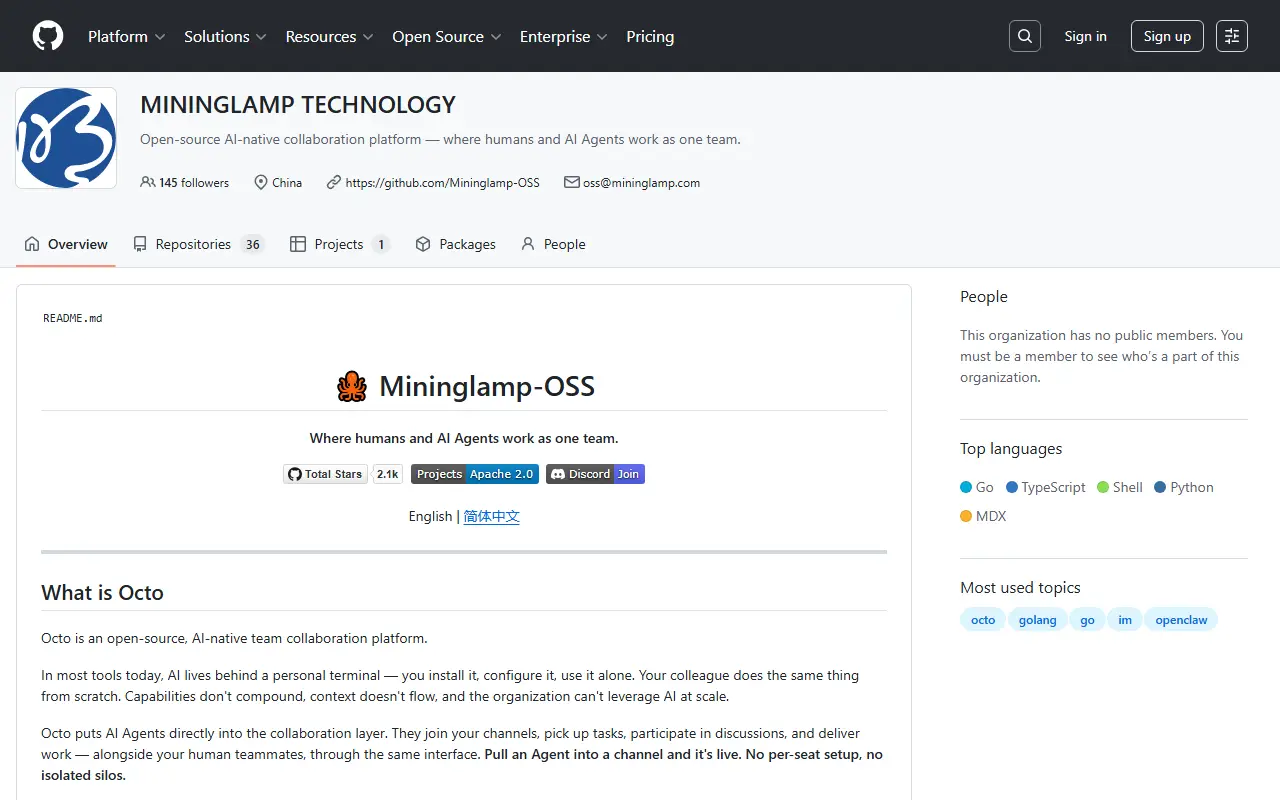The width and height of the screenshot is (1280, 800).
Task: Switch to the Packages tab
Action: pos(455,244)
